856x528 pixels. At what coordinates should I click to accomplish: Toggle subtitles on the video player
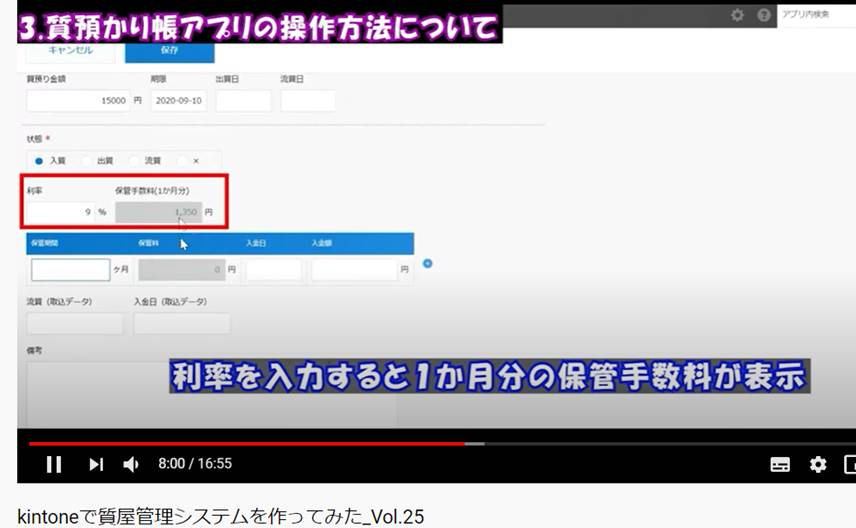point(780,464)
